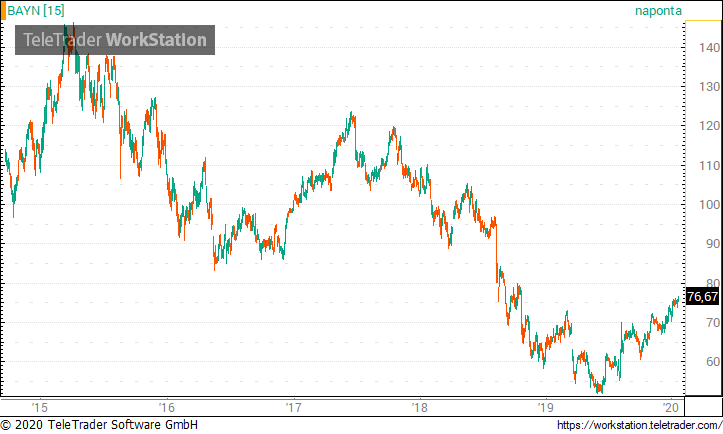This screenshot has height=434, width=723.
Task: Click the '15 year label on time axis
Action: click(40, 408)
